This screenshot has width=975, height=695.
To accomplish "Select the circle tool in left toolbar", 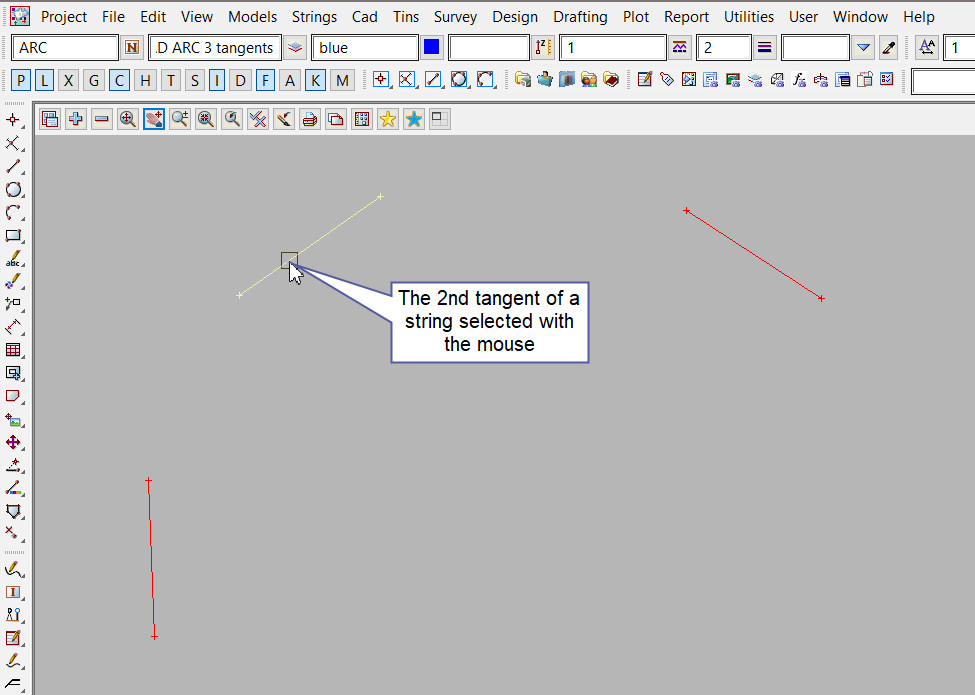I will (13, 190).
